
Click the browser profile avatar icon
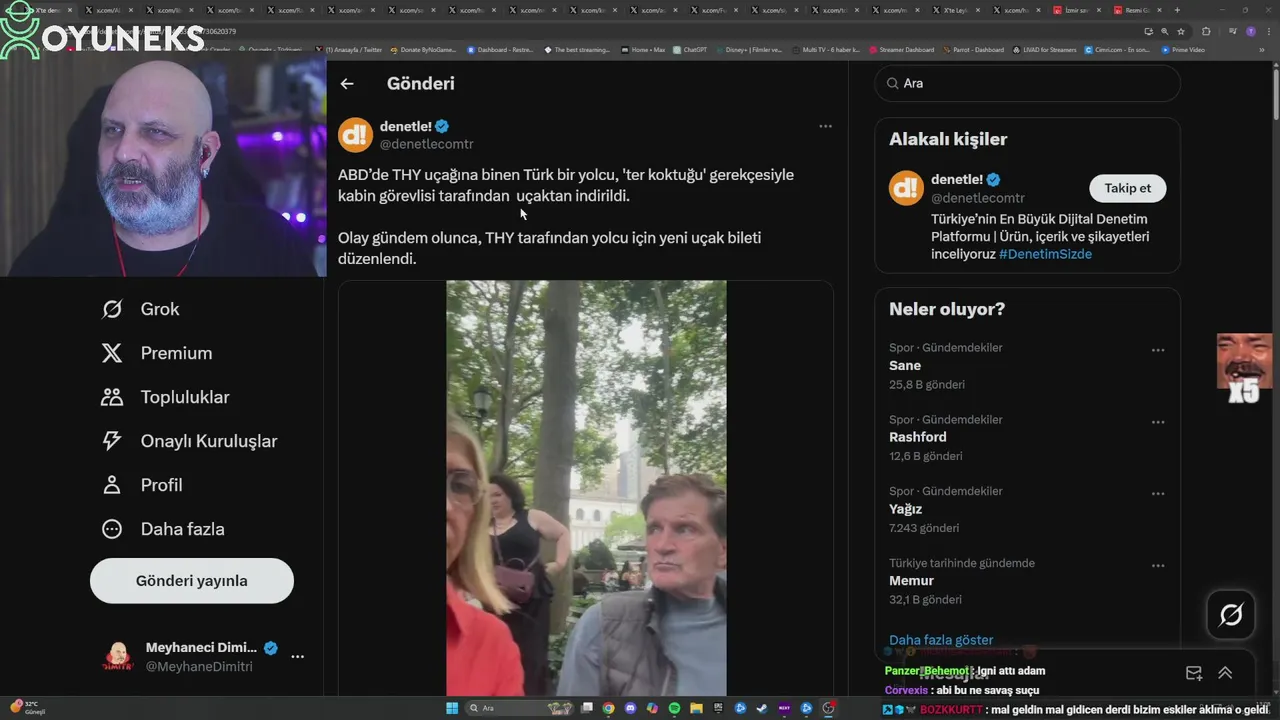(x=1251, y=31)
